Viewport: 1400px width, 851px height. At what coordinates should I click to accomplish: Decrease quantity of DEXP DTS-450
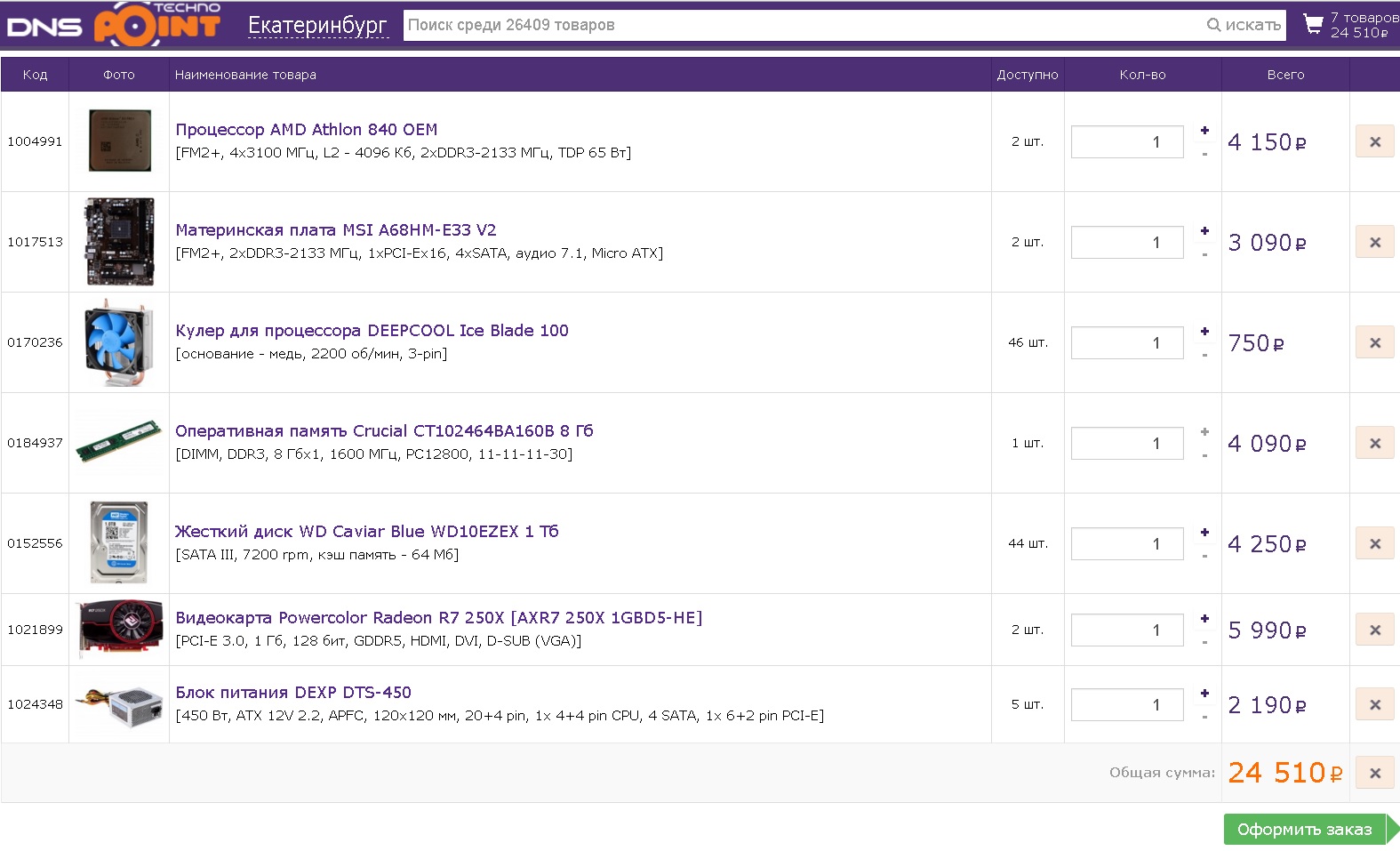(1204, 717)
